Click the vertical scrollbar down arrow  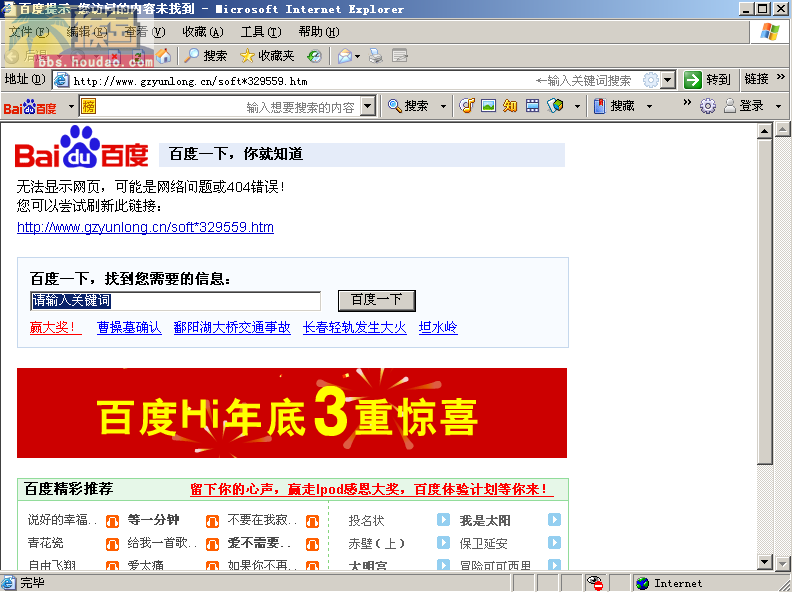pos(765,562)
